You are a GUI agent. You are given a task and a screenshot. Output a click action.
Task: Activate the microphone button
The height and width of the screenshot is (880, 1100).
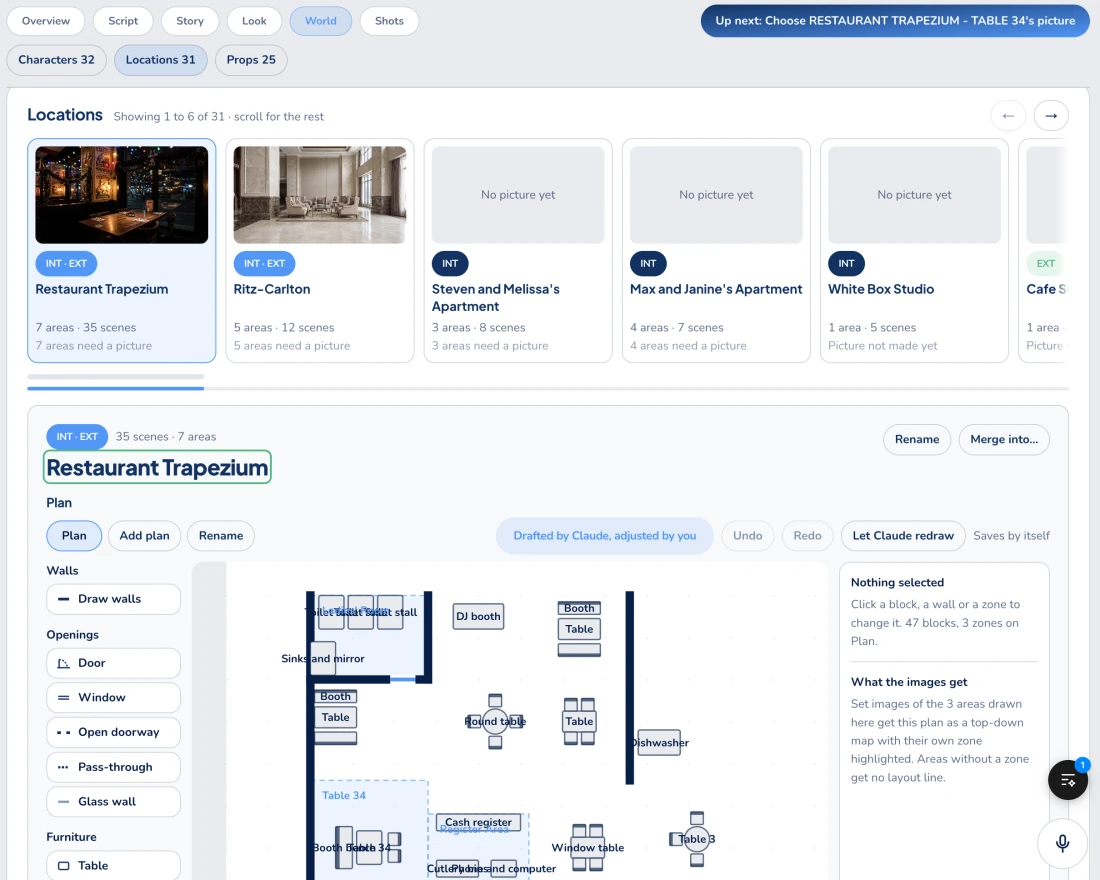(1063, 843)
